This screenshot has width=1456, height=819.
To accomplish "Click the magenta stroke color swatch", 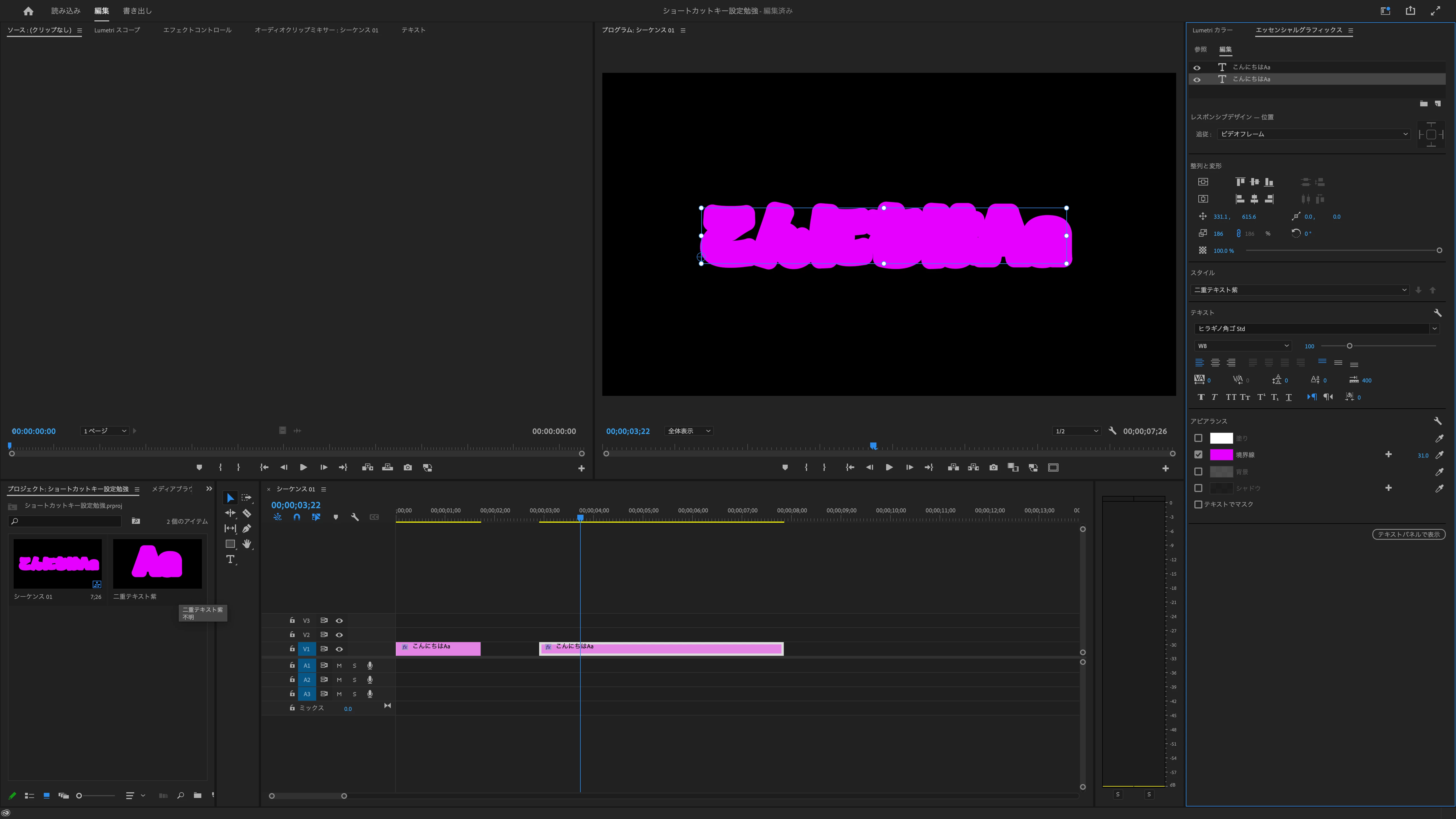I will coord(1221,454).
